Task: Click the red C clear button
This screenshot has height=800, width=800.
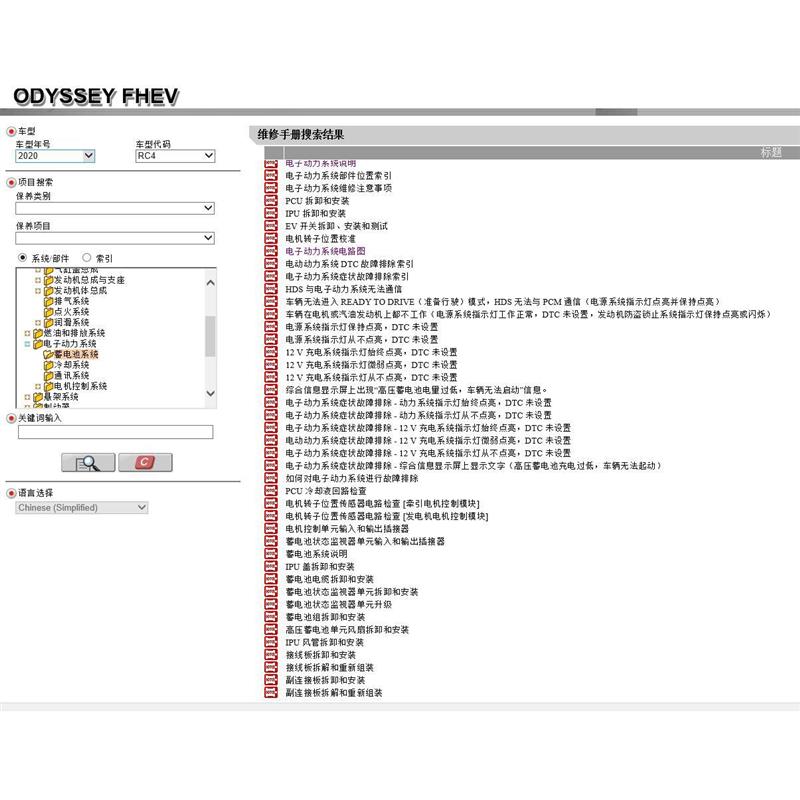Action: (145, 462)
